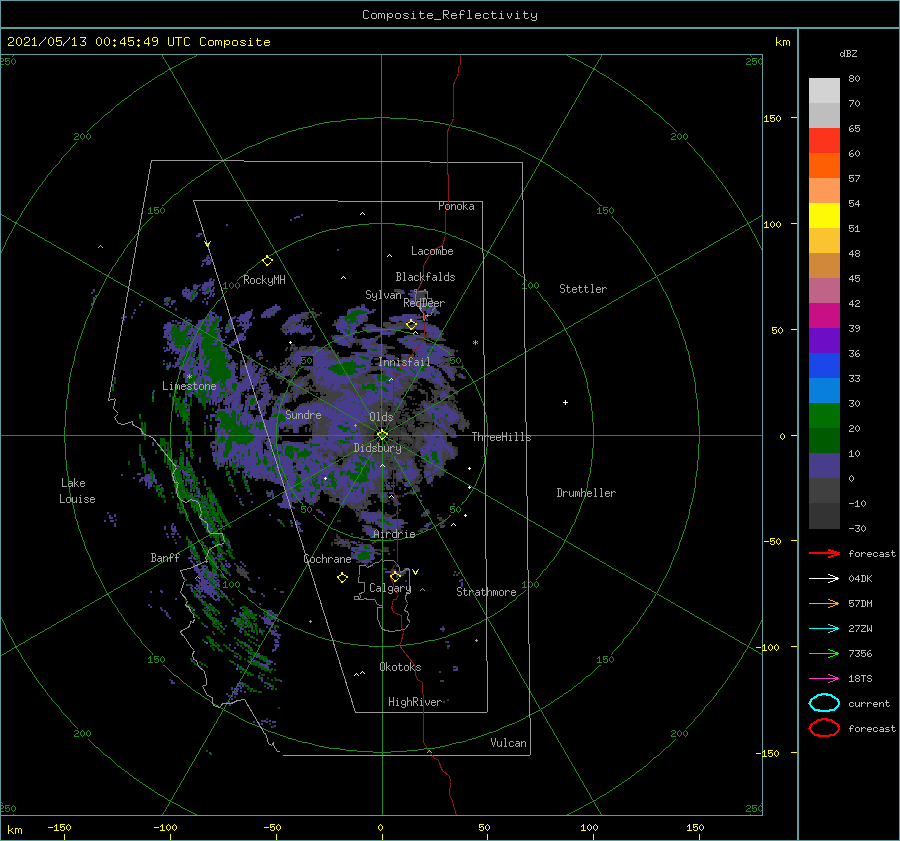Click the Lake Louise label

(x=77, y=491)
